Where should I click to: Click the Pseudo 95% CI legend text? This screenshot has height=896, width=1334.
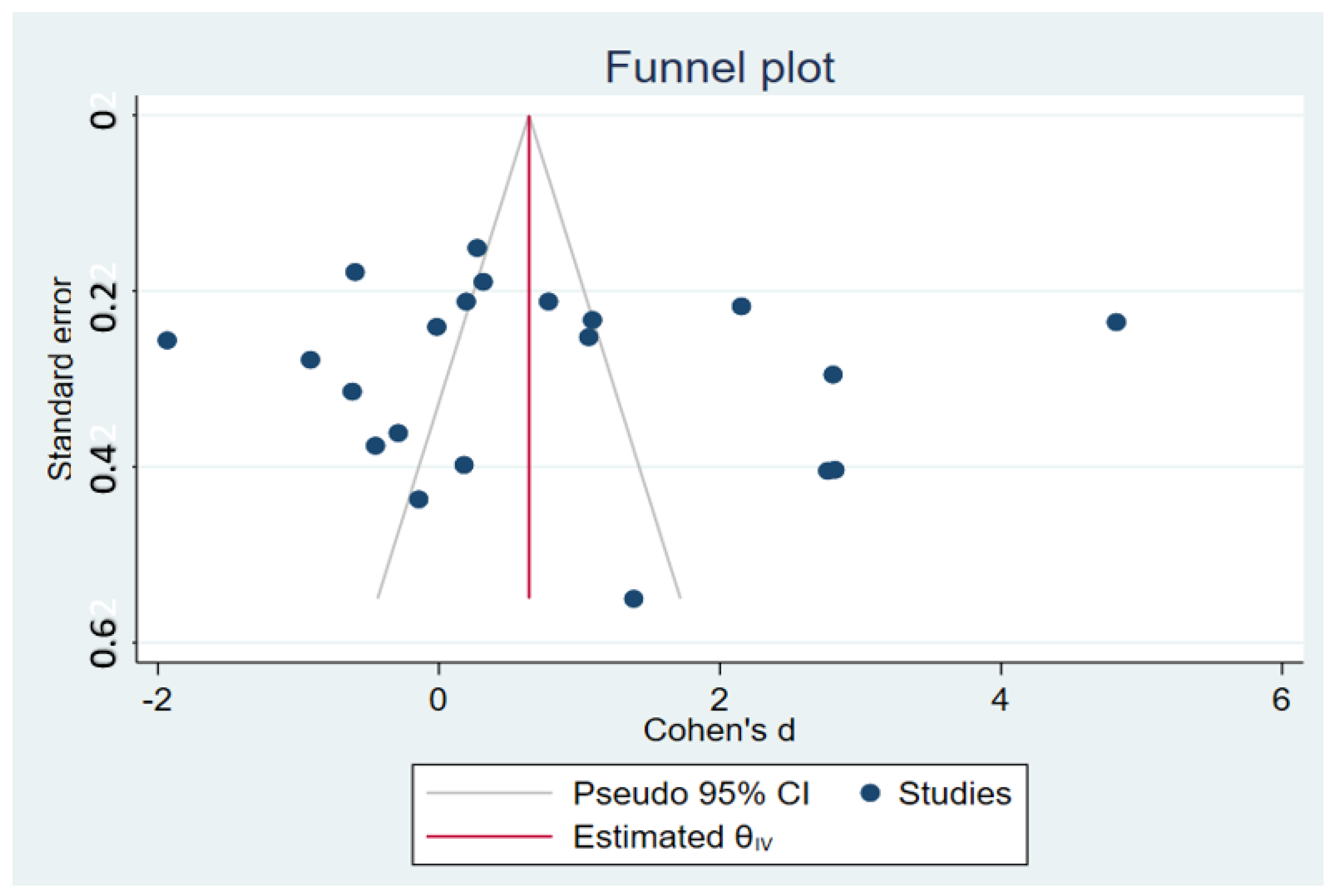pos(691,794)
